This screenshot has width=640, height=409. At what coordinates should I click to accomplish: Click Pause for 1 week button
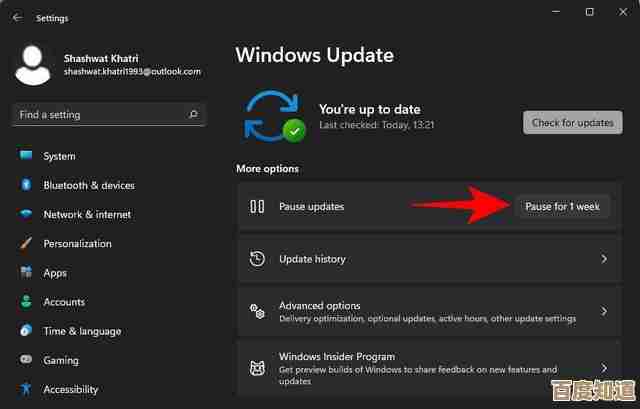[562, 207]
